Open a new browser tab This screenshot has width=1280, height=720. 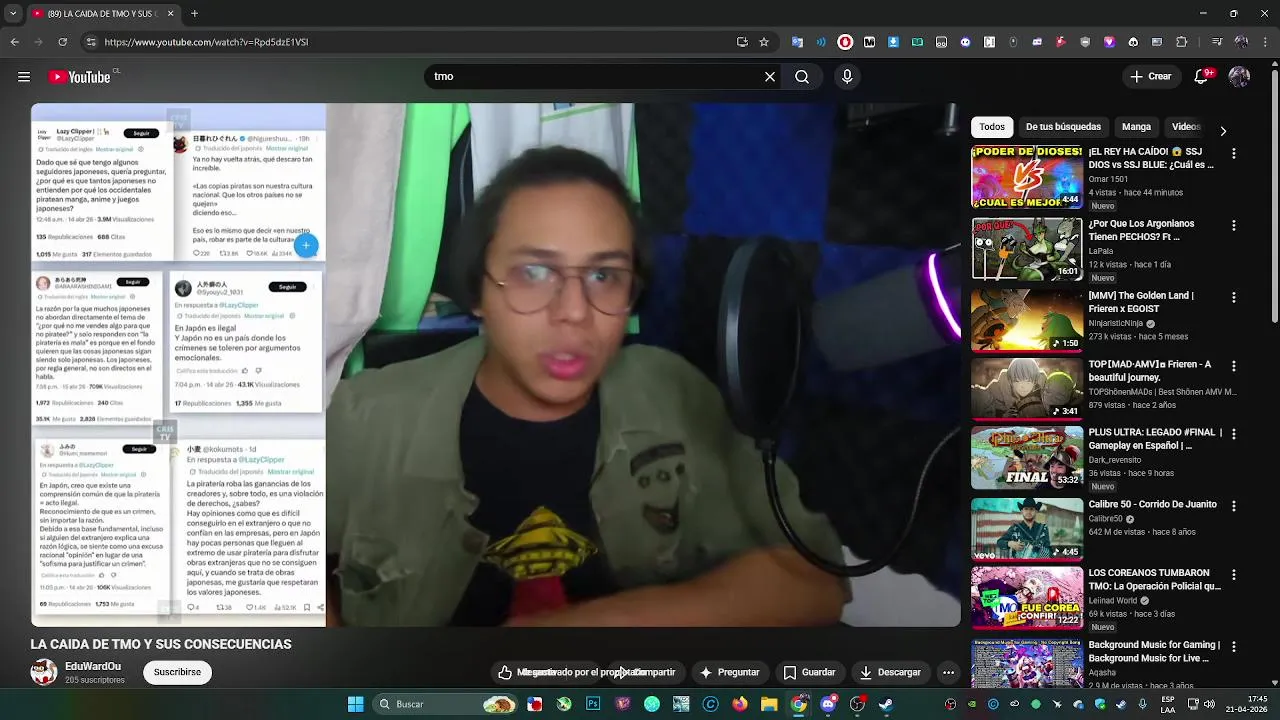coord(194,14)
